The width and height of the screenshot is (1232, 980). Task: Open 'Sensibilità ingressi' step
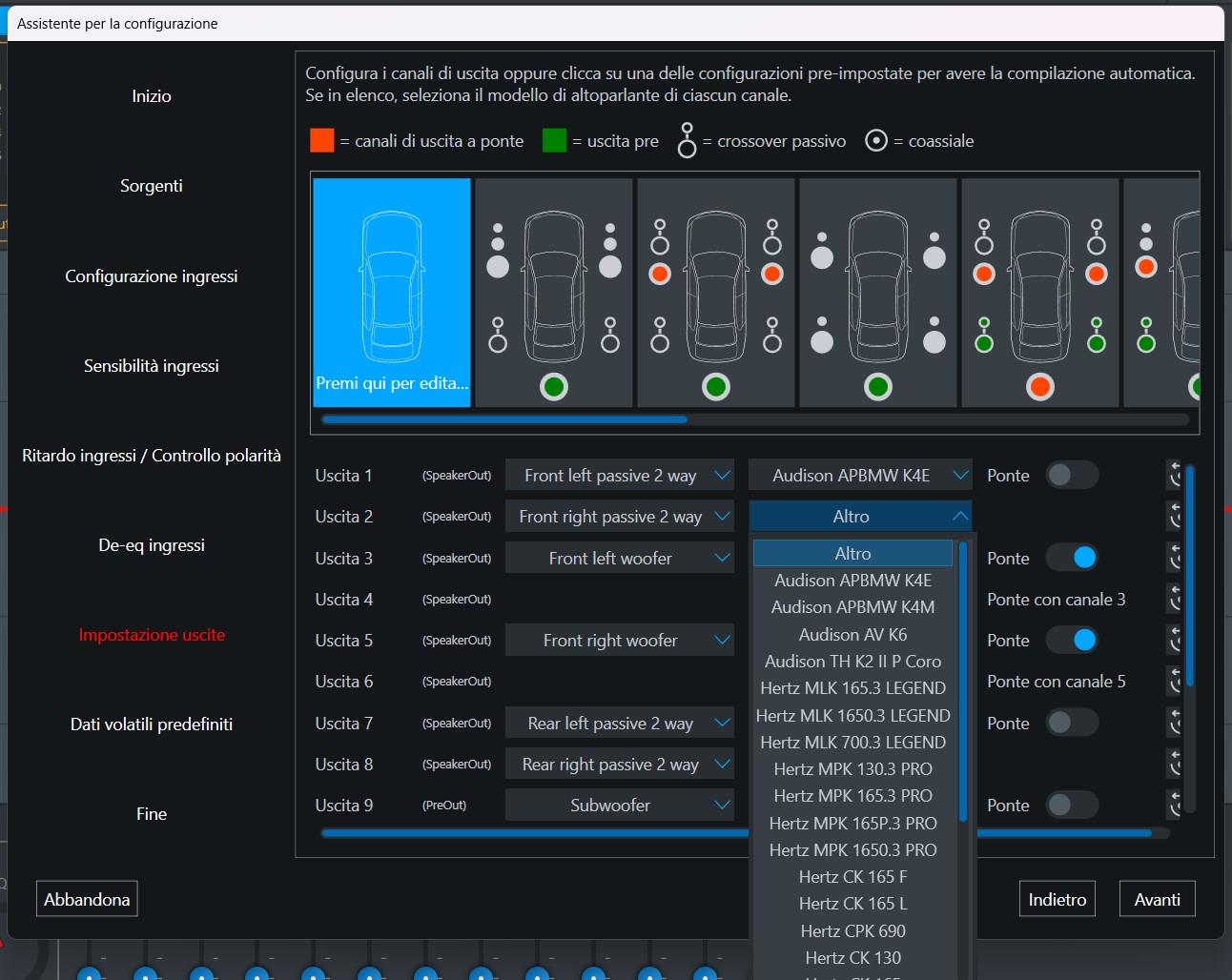(x=152, y=365)
